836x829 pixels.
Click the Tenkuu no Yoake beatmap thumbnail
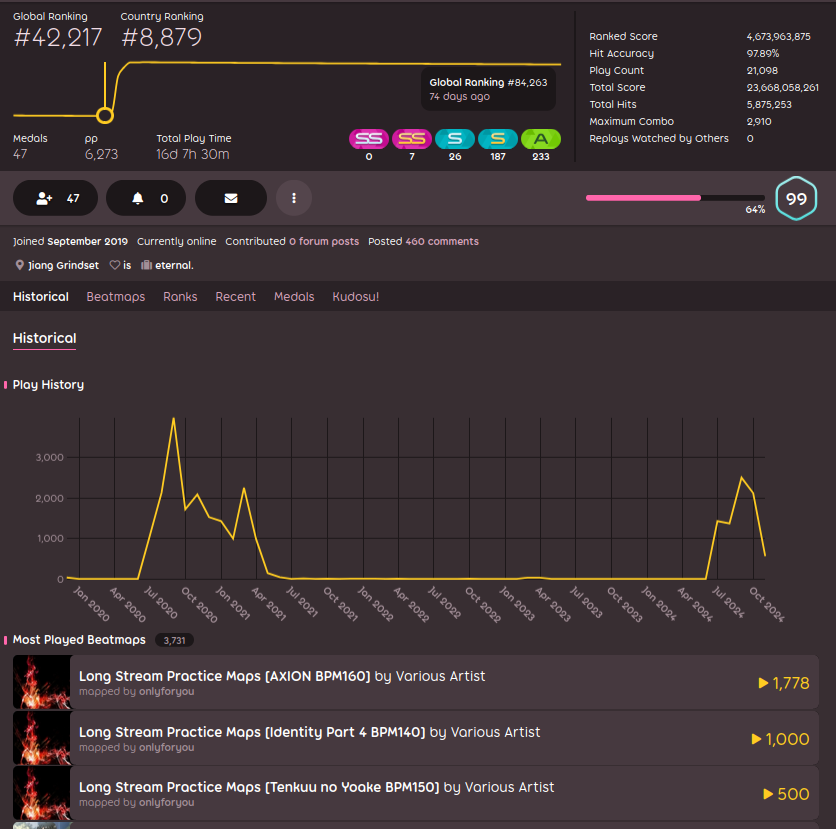tap(42, 794)
